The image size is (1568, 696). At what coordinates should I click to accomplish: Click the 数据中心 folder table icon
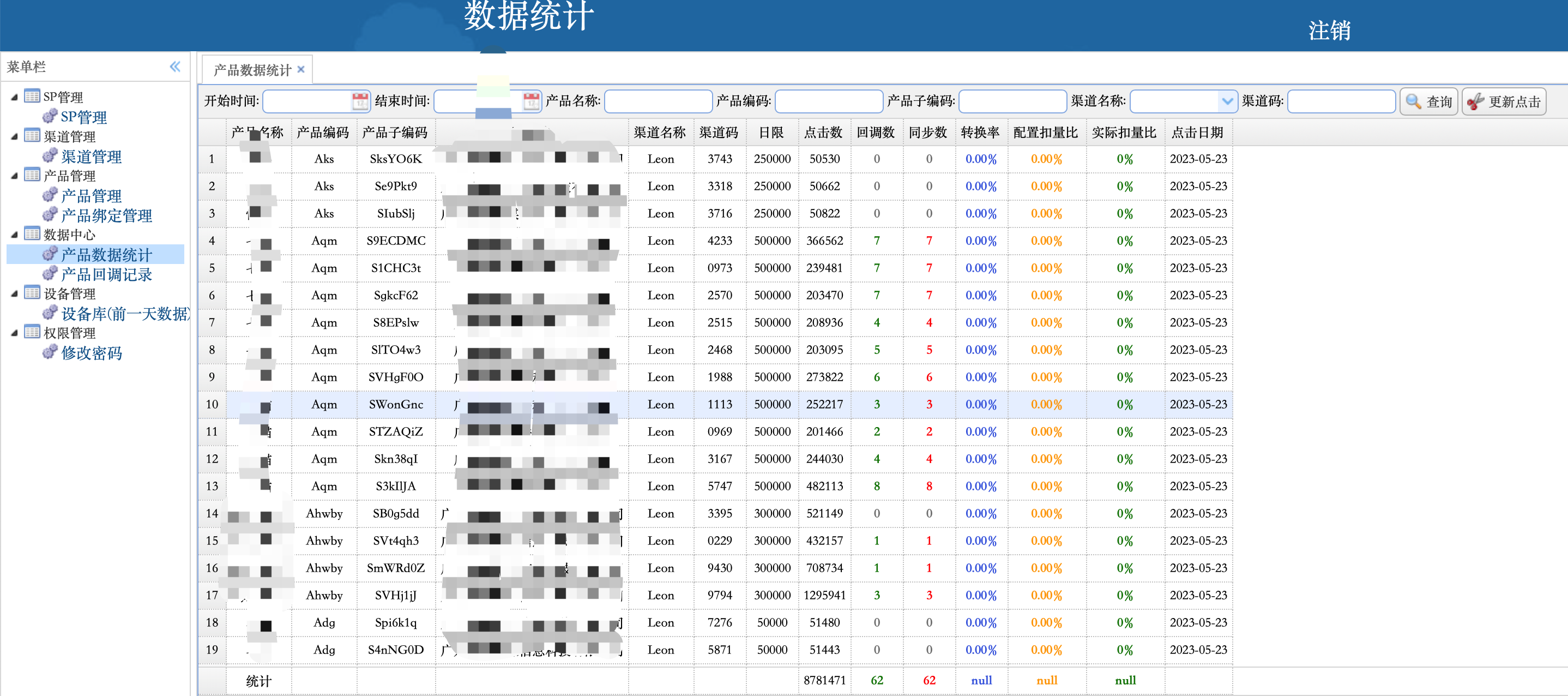[x=32, y=234]
